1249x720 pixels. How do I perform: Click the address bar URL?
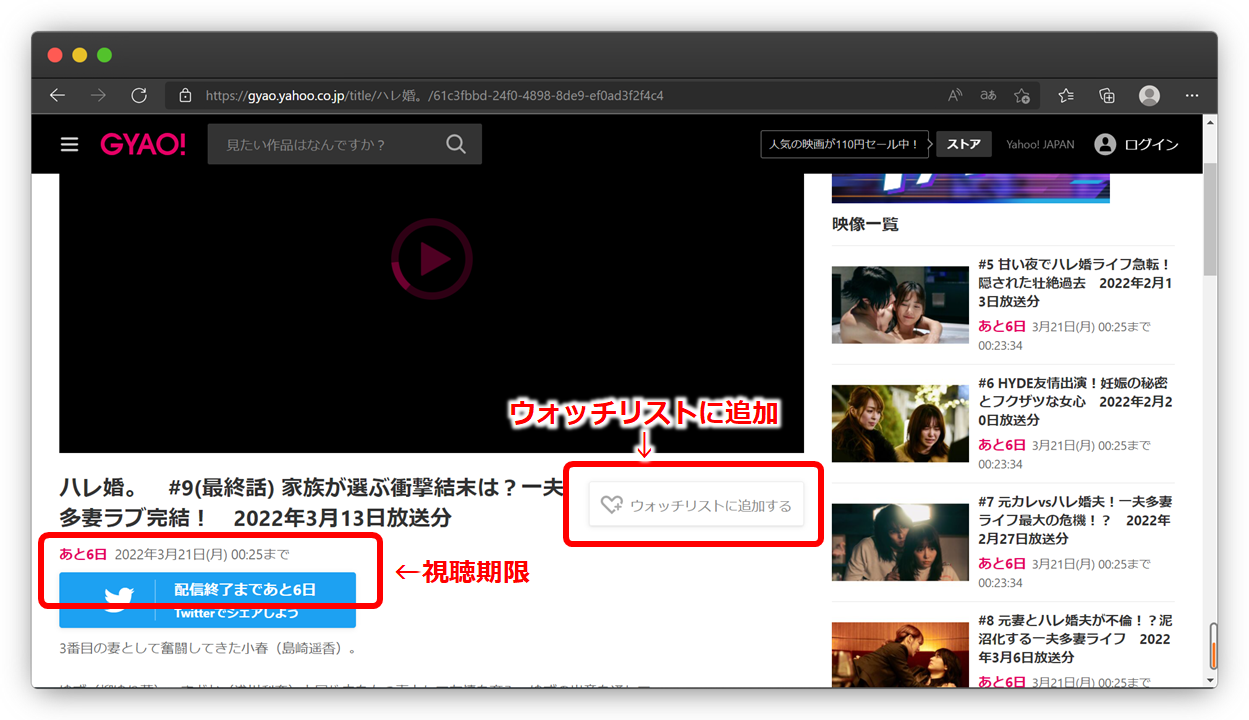(x=435, y=96)
